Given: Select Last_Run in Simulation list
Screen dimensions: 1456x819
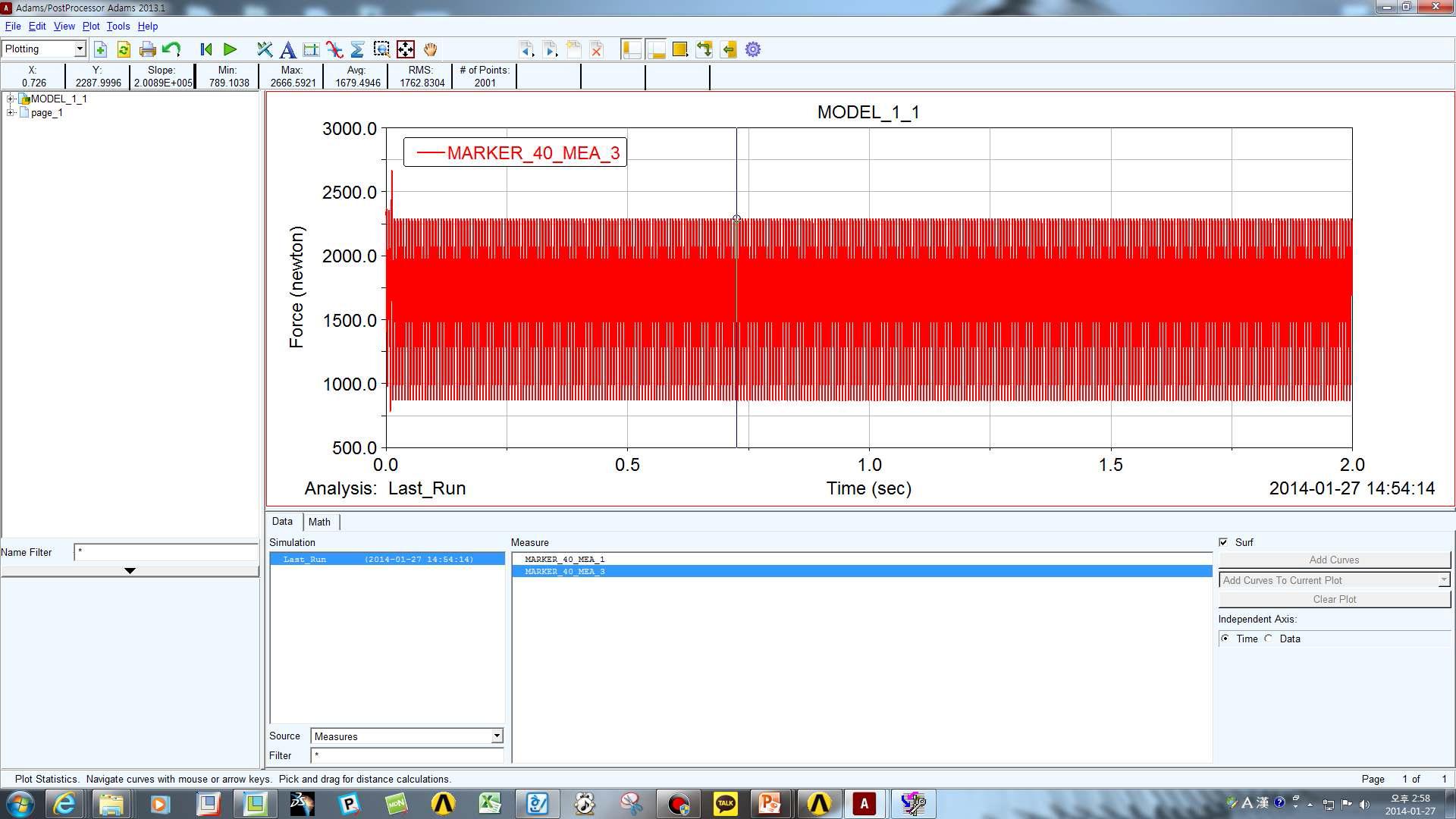Looking at the screenshot, I should [388, 559].
